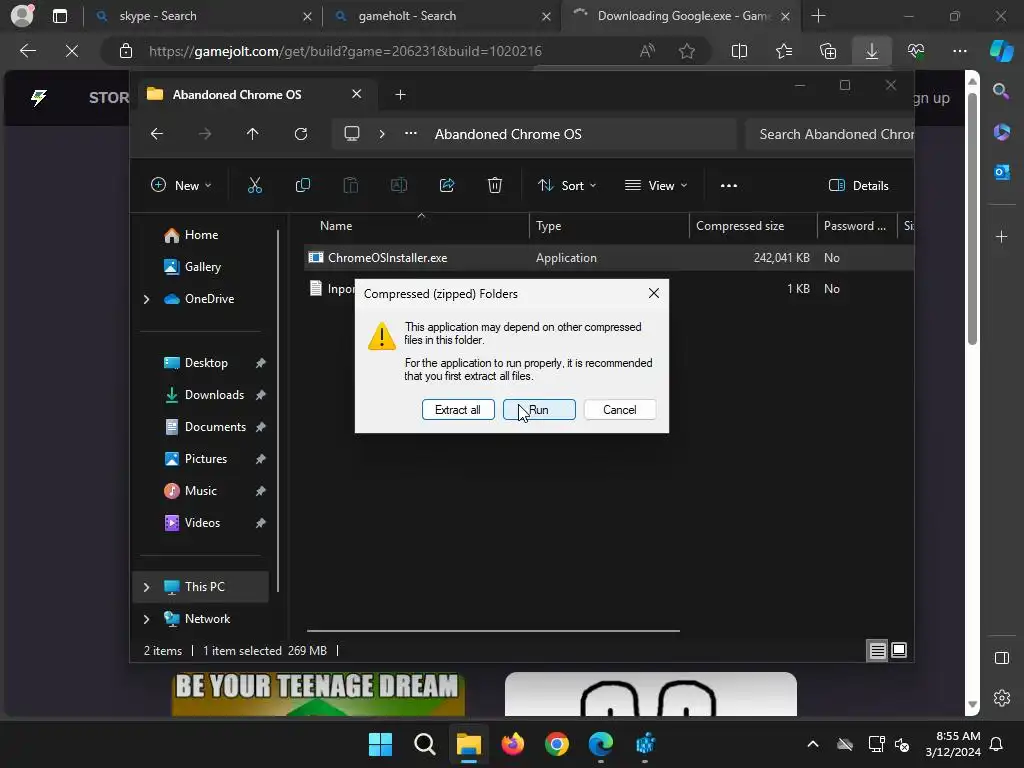This screenshot has height=768, width=1024.
Task: Cancel the Compressed Folders warning dialog
Action: [619, 409]
